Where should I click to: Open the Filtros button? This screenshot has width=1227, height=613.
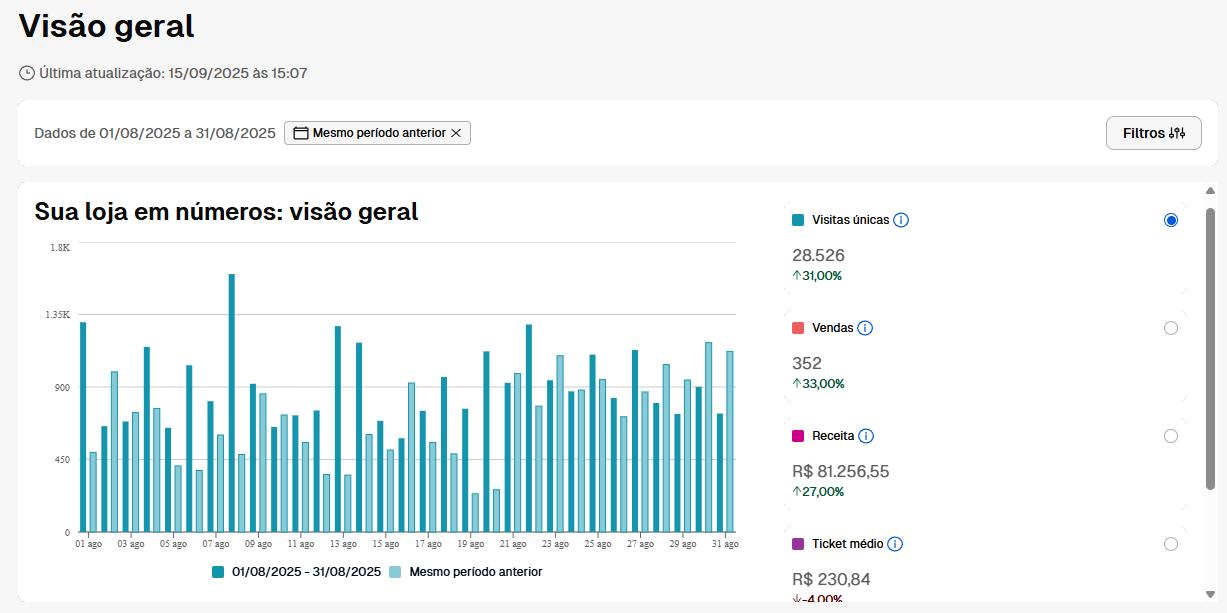click(1153, 133)
